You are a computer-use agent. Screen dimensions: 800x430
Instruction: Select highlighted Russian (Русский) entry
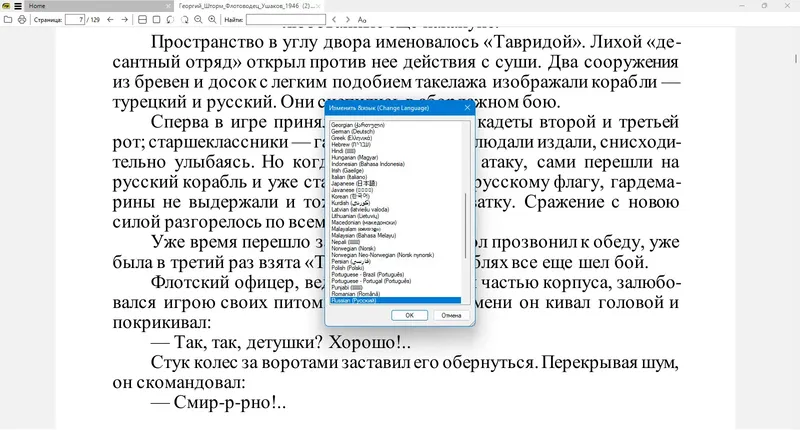[x=395, y=300]
